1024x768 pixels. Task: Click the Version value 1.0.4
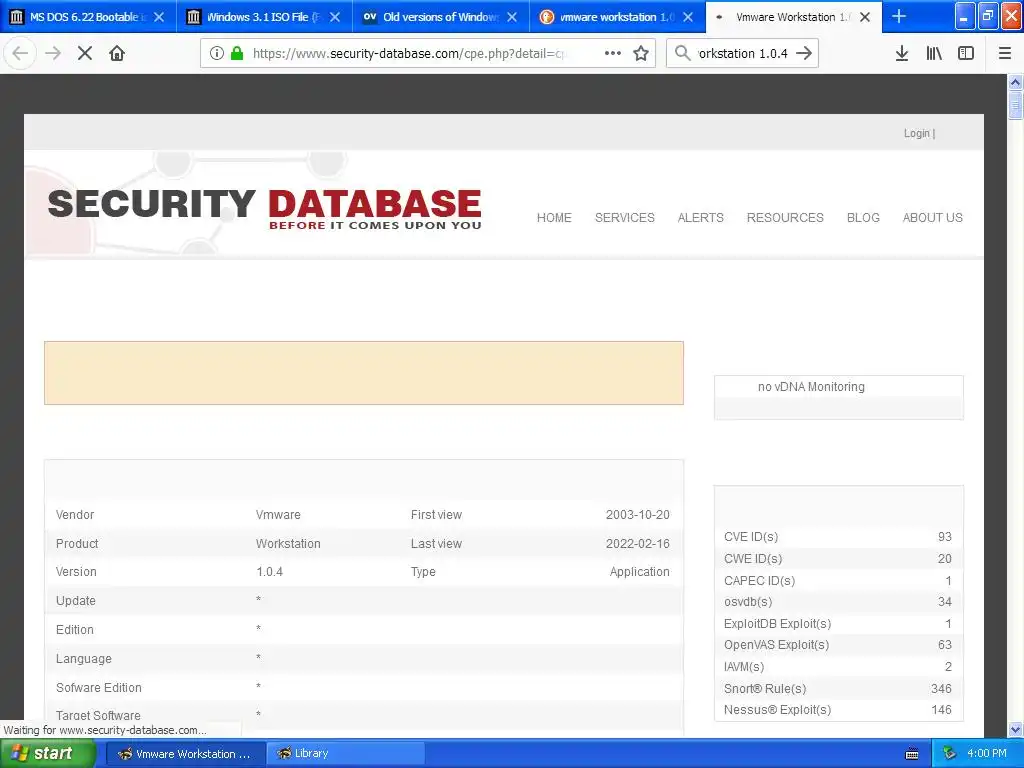(269, 571)
